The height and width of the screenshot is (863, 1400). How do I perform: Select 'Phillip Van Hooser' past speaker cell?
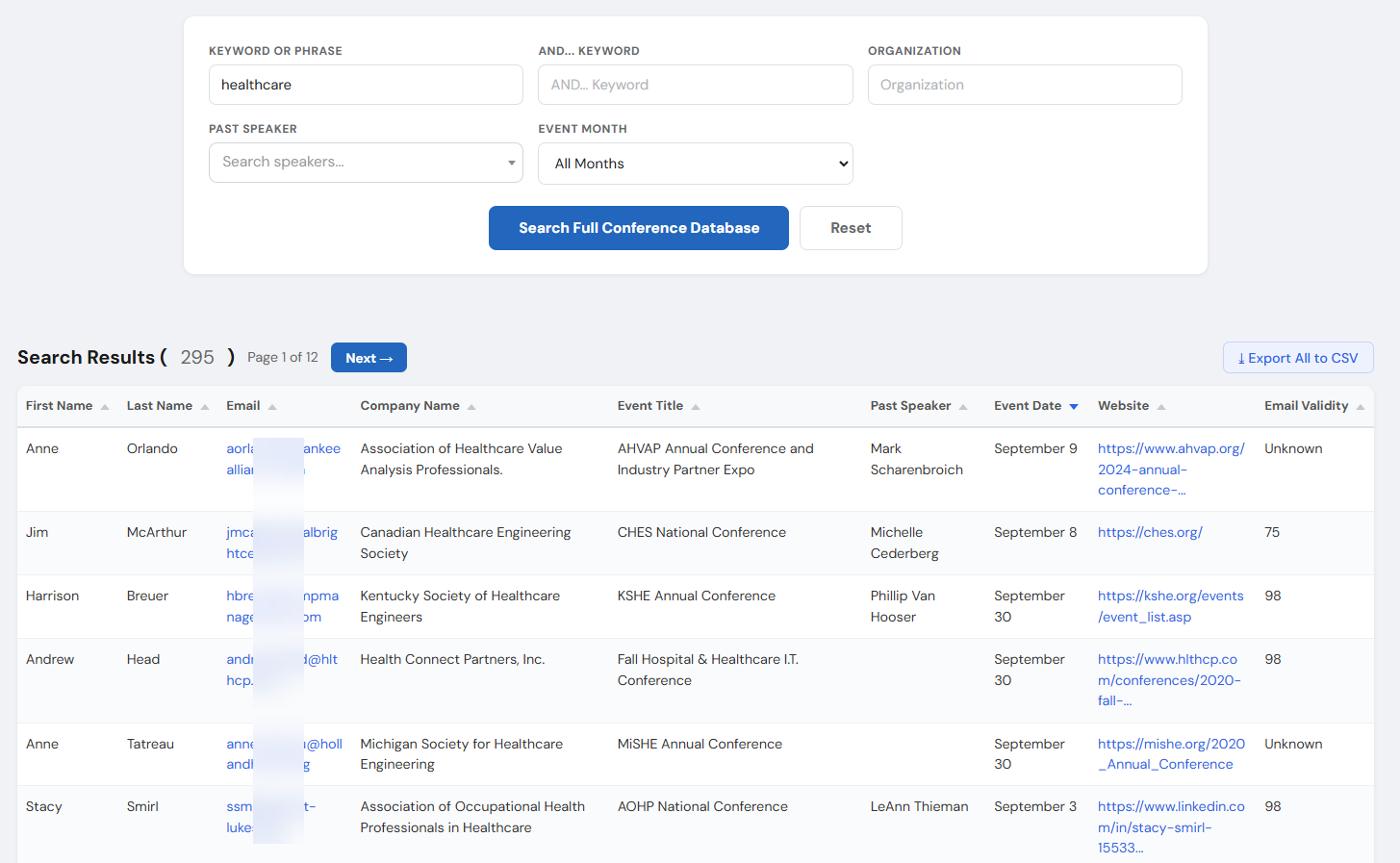[x=903, y=606]
